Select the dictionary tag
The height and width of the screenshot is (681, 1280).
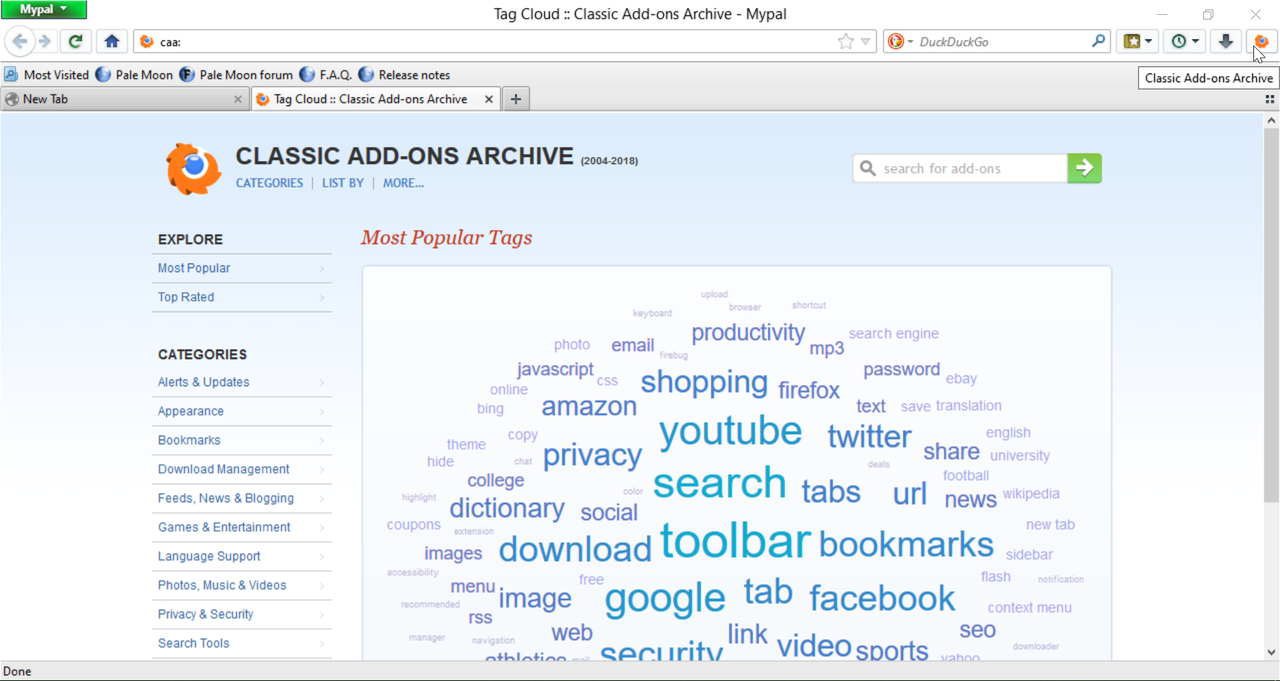click(507, 509)
